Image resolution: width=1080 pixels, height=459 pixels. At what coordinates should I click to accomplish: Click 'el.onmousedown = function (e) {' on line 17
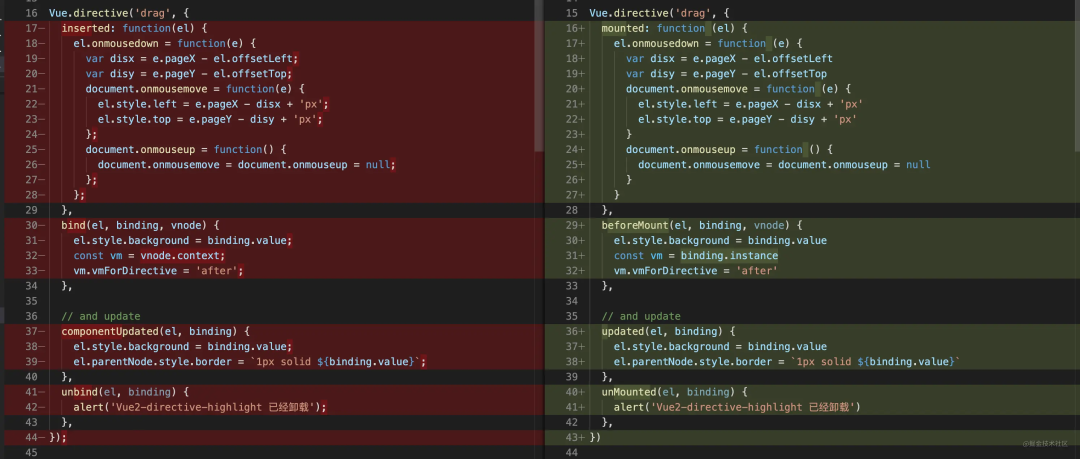708,43
